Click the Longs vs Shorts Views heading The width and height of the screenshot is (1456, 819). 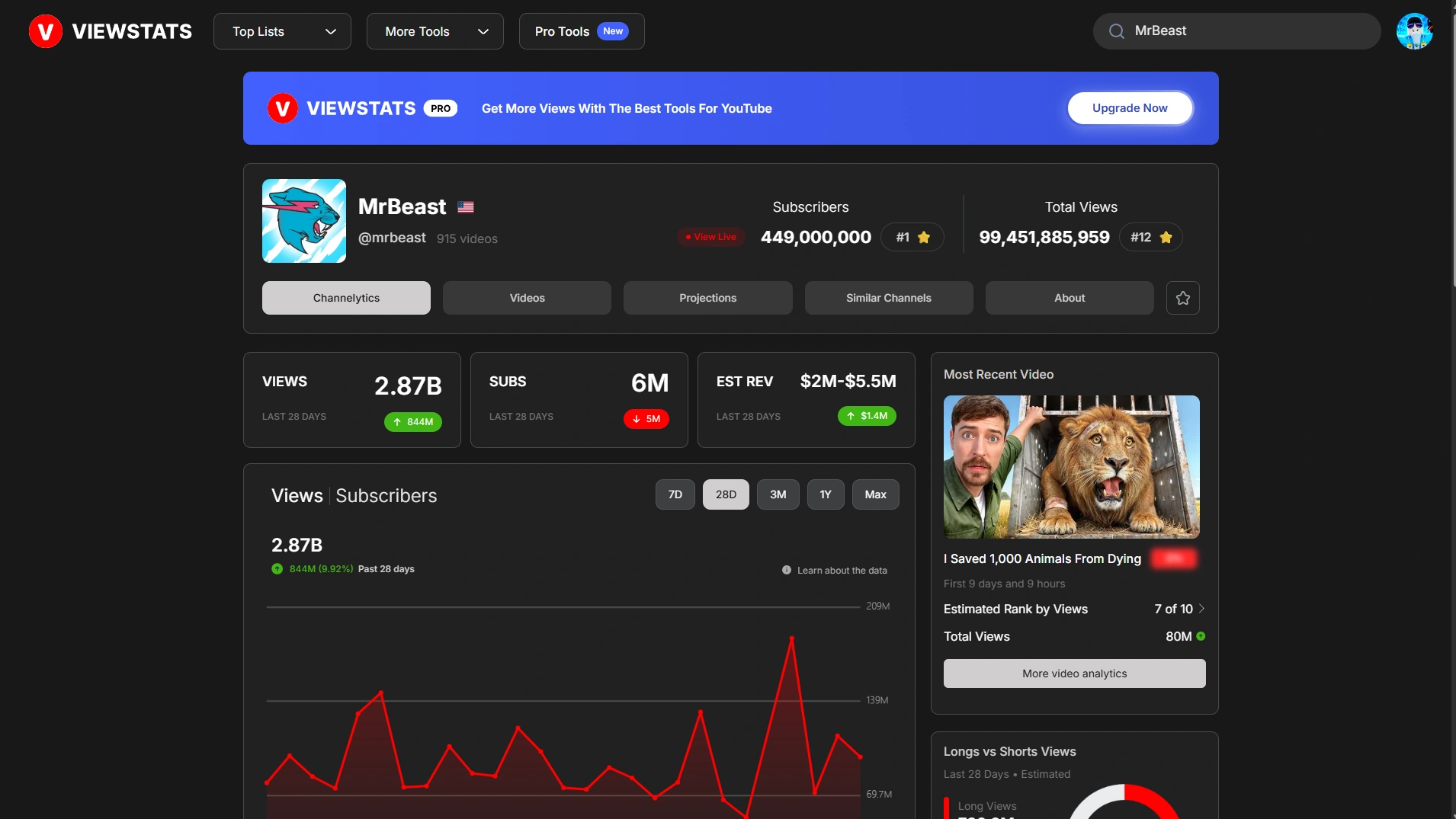point(1010,752)
